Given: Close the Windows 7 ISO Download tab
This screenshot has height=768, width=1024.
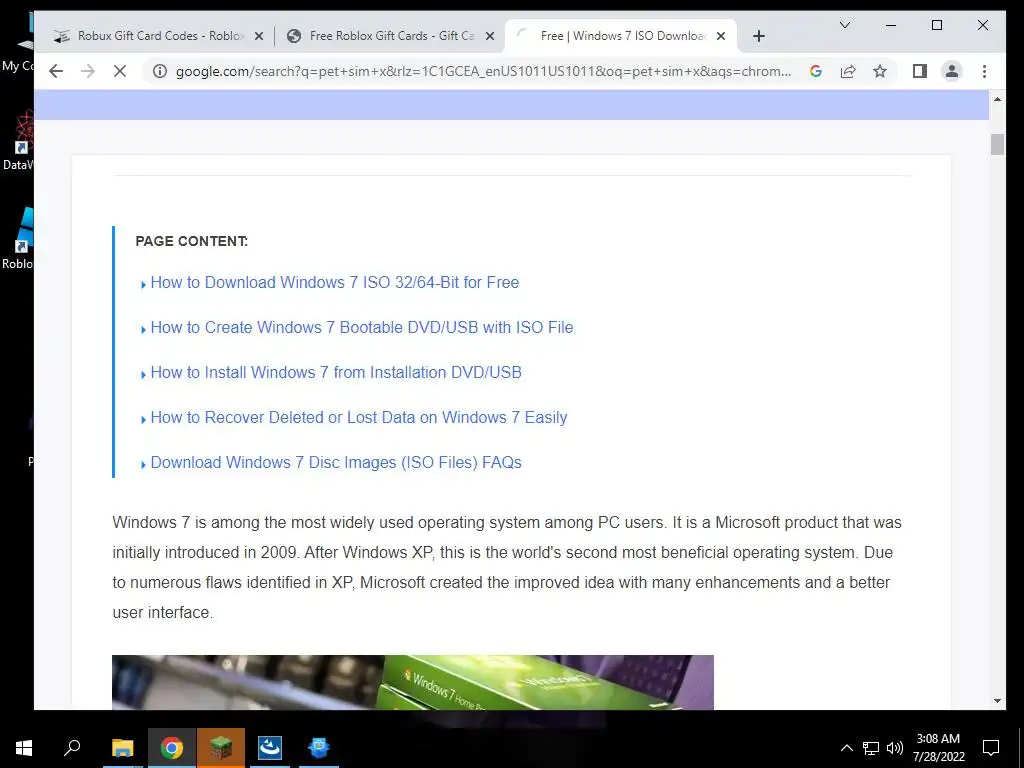Looking at the screenshot, I should 721,36.
